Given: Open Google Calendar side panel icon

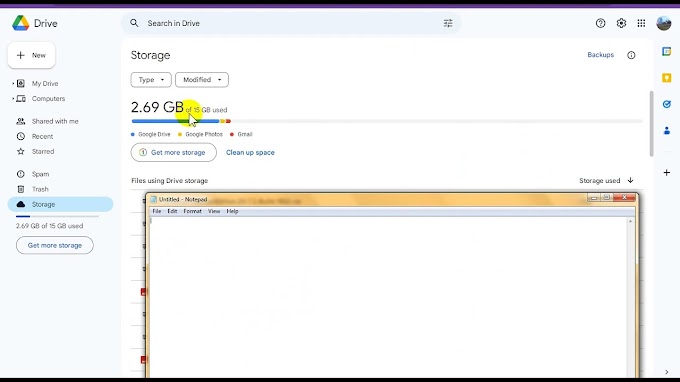Looking at the screenshot, I should [x=667, y=52].
